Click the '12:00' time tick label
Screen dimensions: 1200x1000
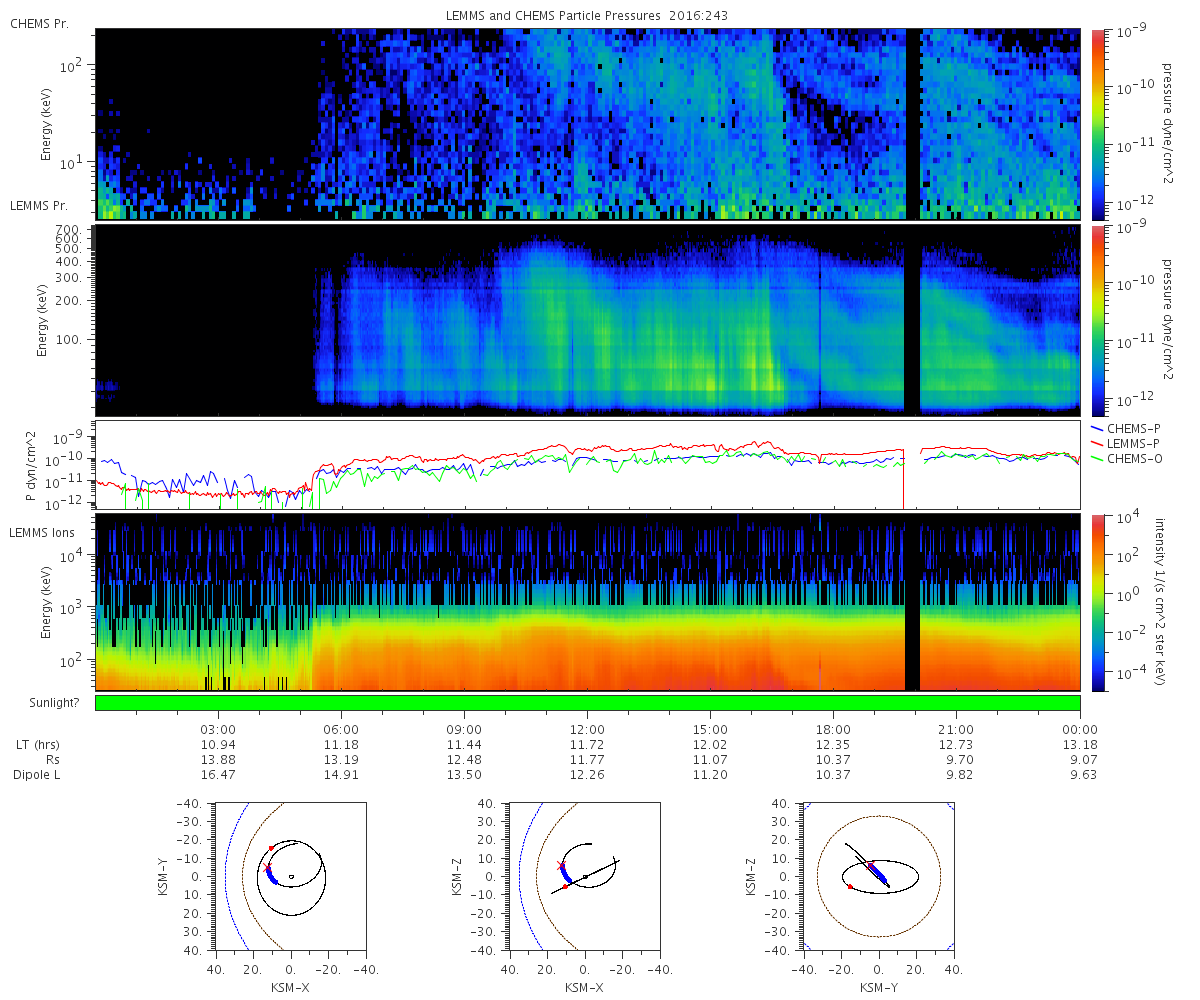587,730
